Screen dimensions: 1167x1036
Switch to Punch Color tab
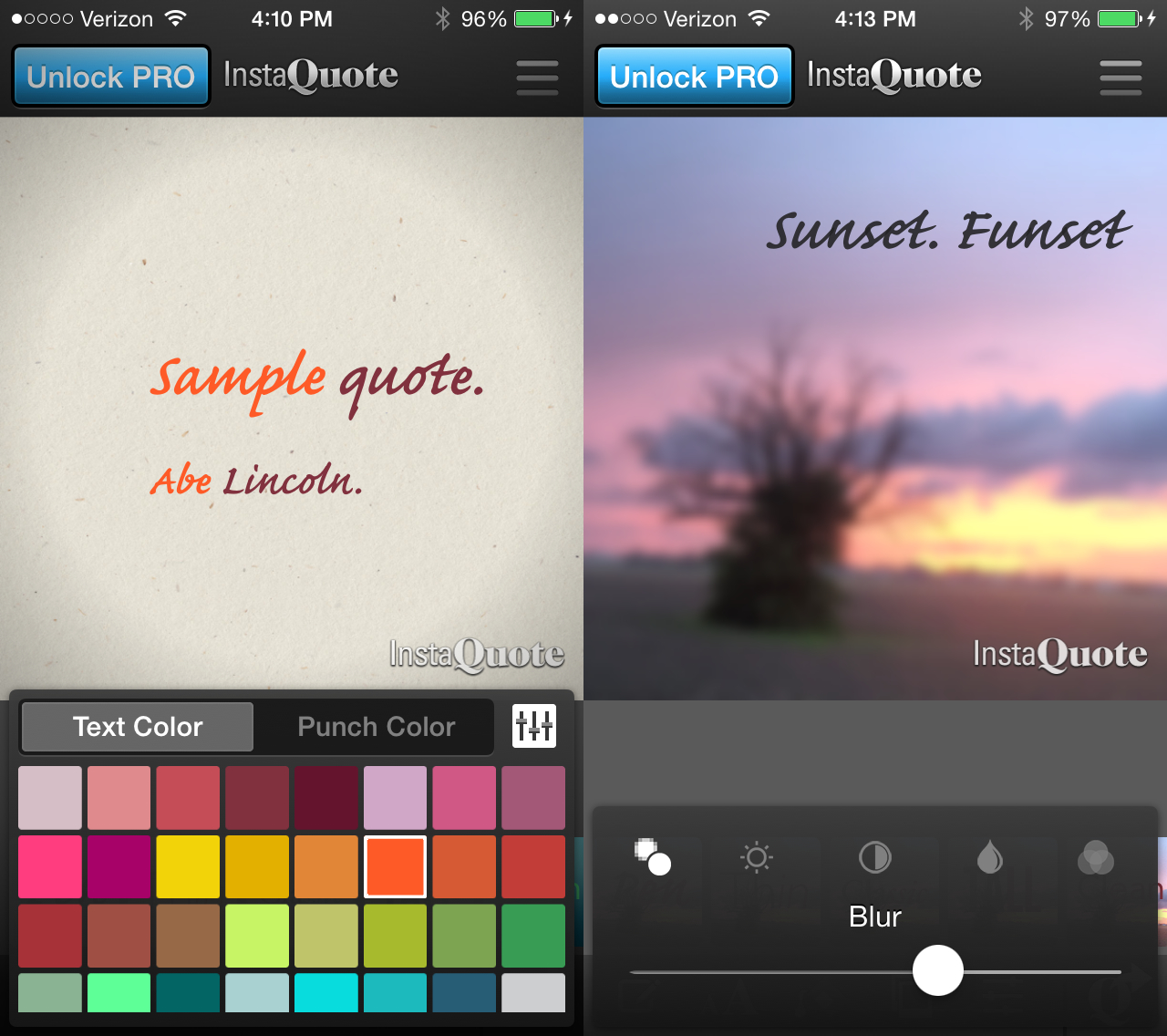[x=376, y=727]
